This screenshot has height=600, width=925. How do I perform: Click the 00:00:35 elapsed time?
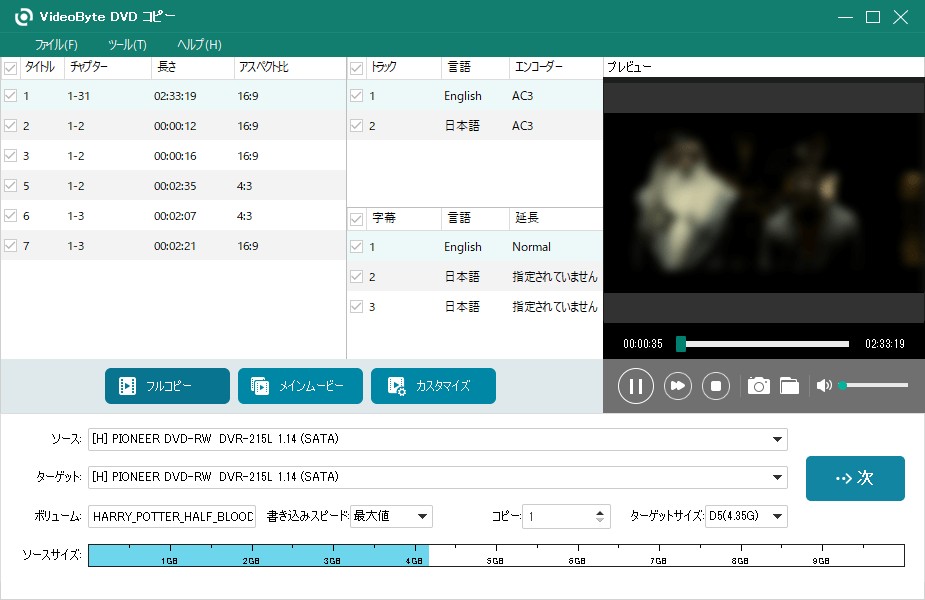pyautogui.click(x=642, y=344)
